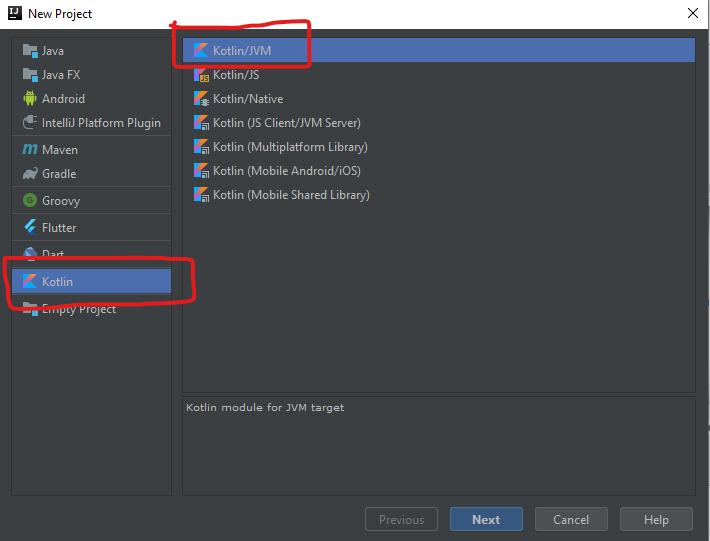Click the Cancel button
Viewport: 710px width, 541px height.
tap(571, 519)
